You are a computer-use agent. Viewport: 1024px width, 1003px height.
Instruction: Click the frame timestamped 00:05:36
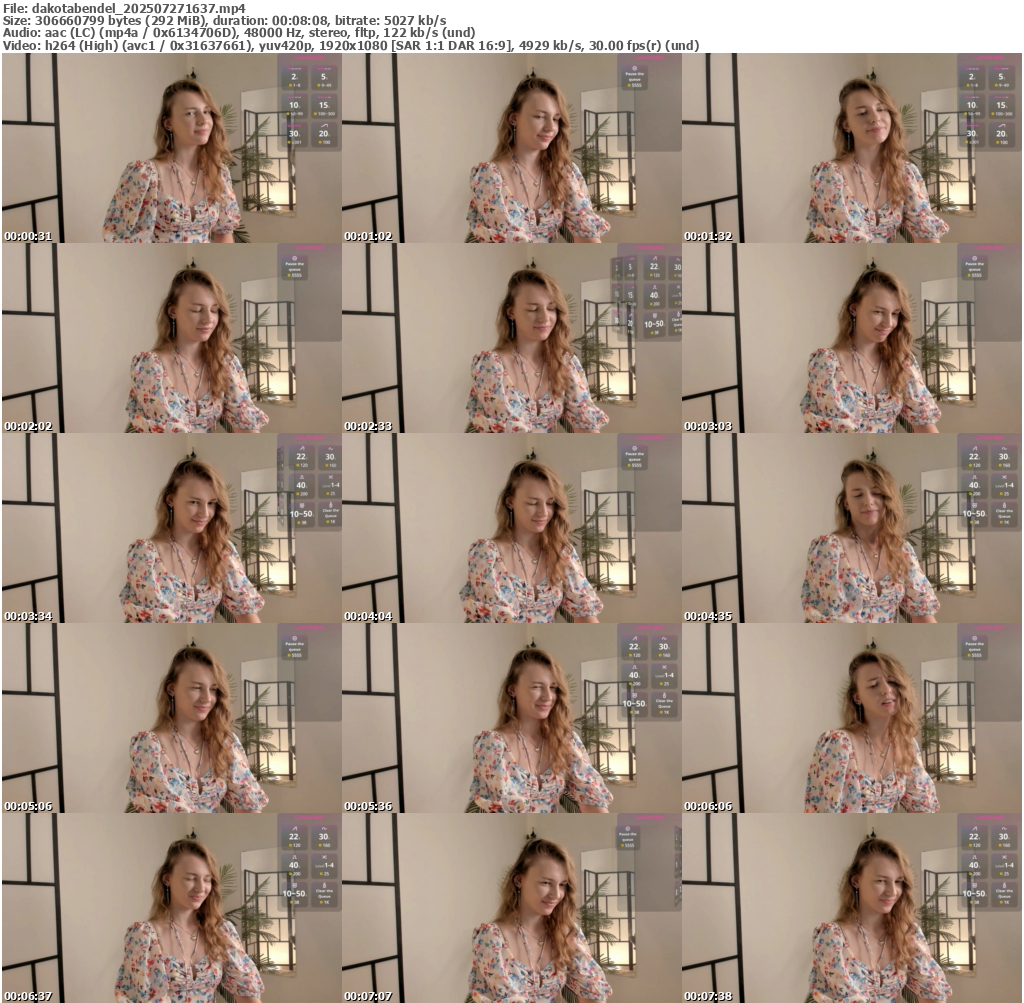[512, 718]
